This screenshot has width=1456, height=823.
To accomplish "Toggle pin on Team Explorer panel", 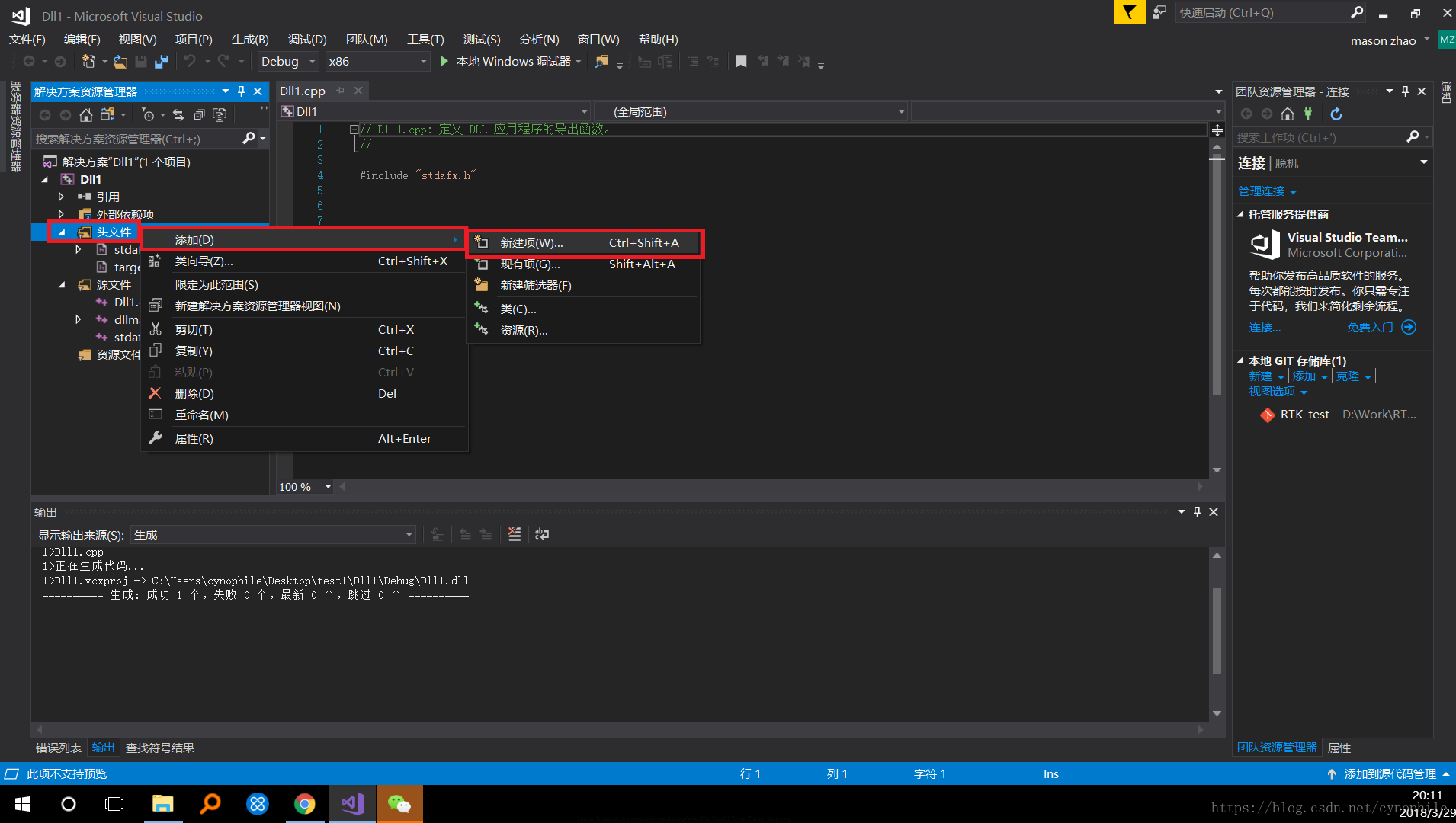I will (x=1405, y=91).
